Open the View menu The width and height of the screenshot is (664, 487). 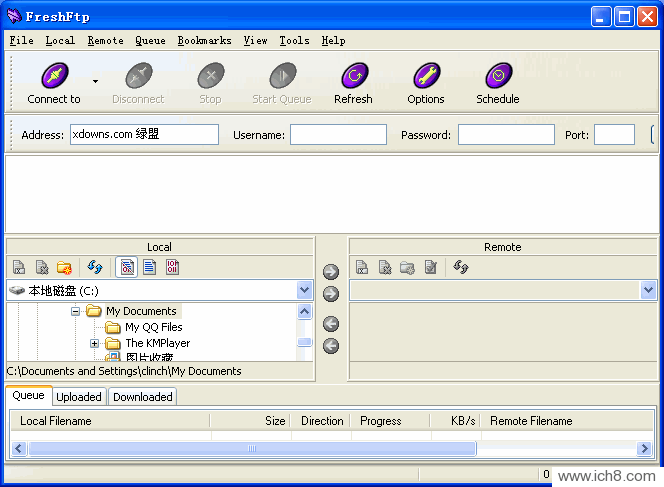255,41
